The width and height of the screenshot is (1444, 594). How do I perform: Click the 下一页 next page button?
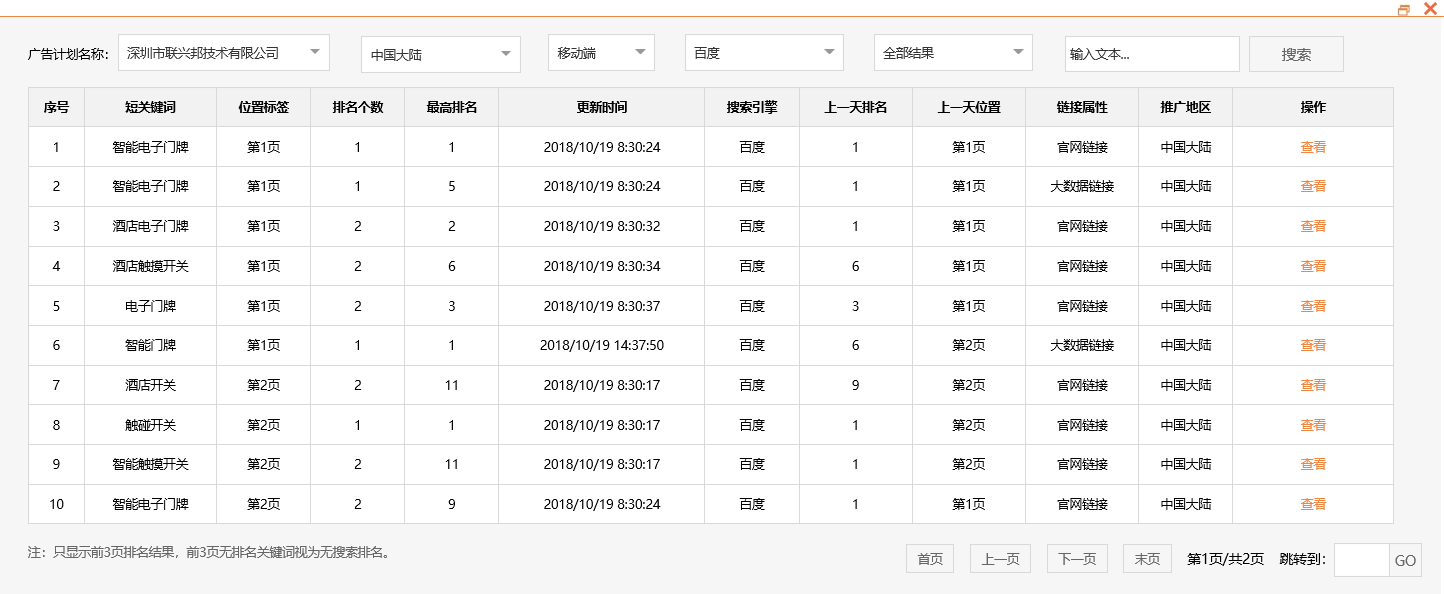pos(1077,558)
